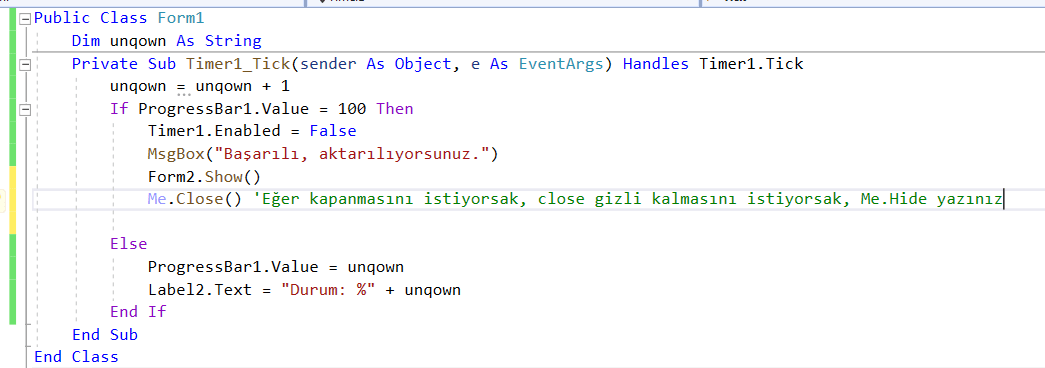Collapse the Timer1_Tick Sub outline region
Screen dimensions: 1045x368
(25, 65)
